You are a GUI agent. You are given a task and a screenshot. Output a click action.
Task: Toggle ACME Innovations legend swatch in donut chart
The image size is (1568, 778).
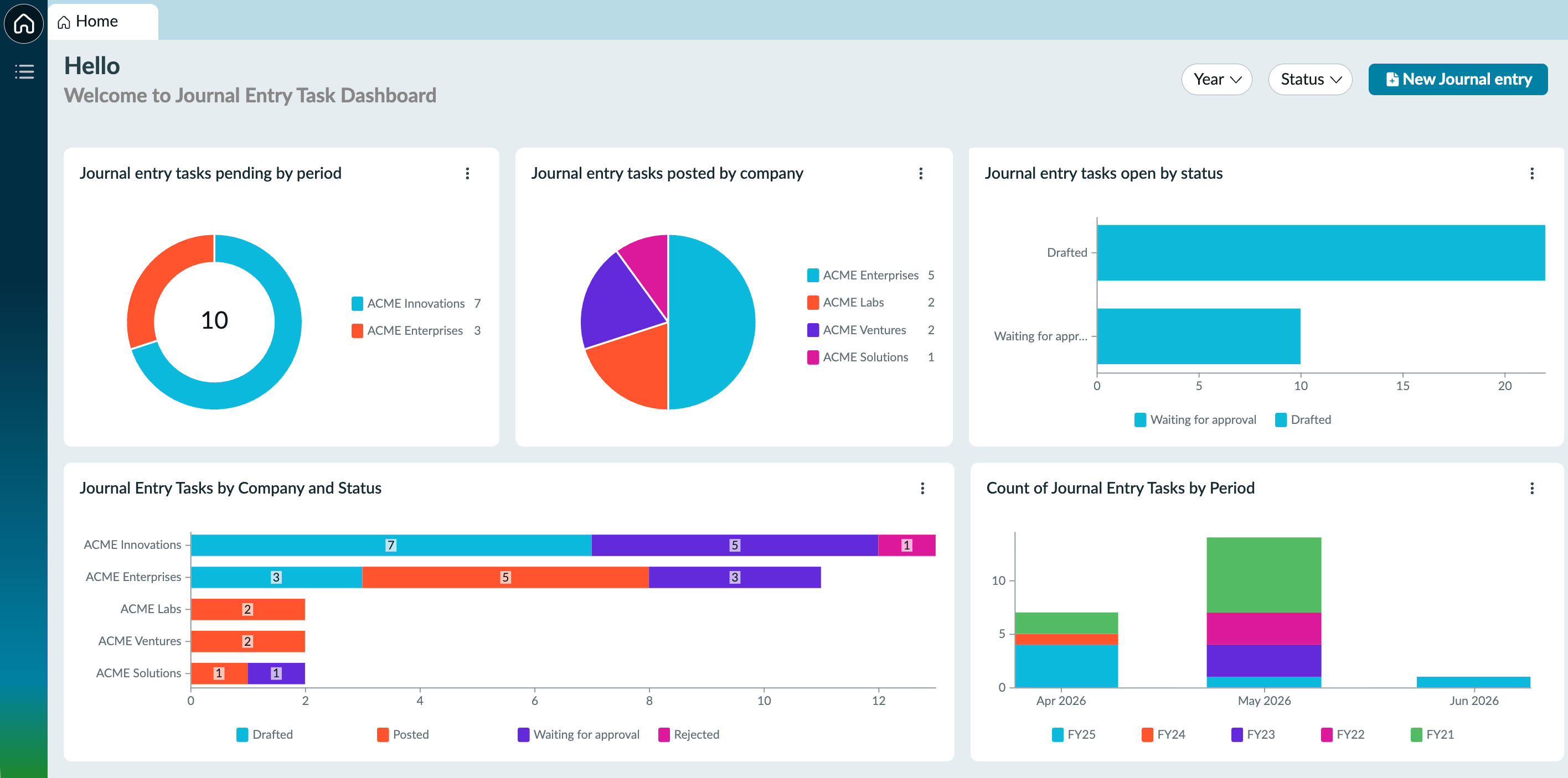[x=357, y=304]
